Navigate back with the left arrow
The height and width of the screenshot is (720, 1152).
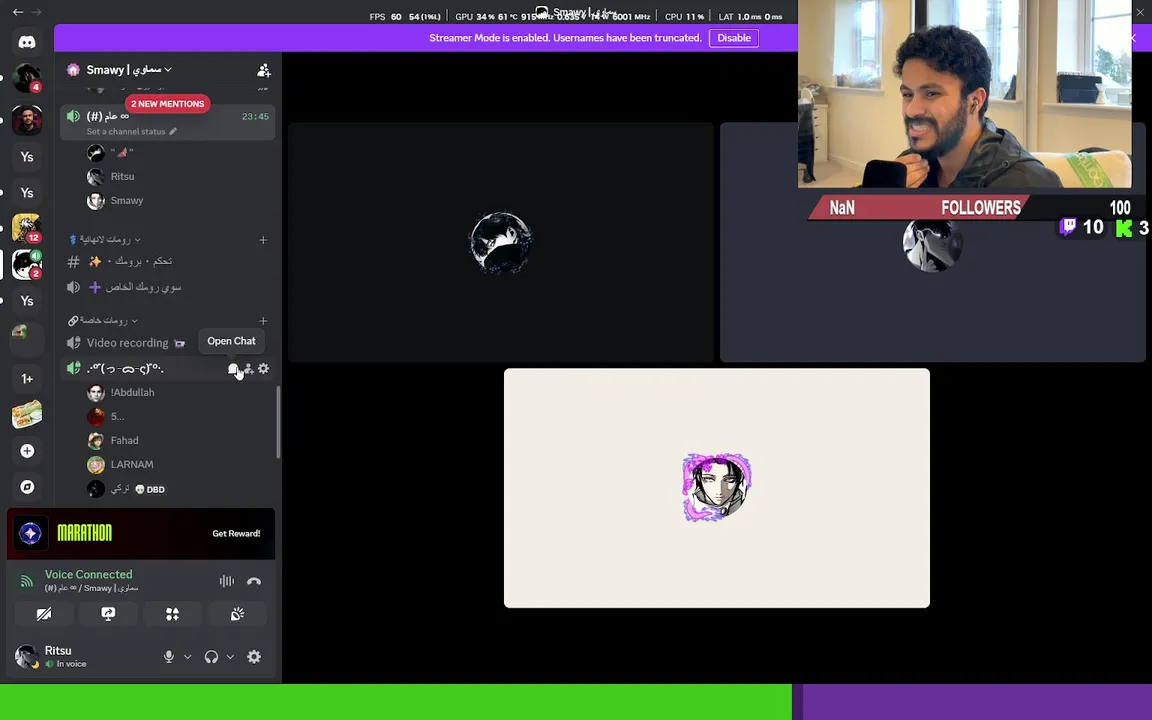pyautogui.click(x=18, y=12)
